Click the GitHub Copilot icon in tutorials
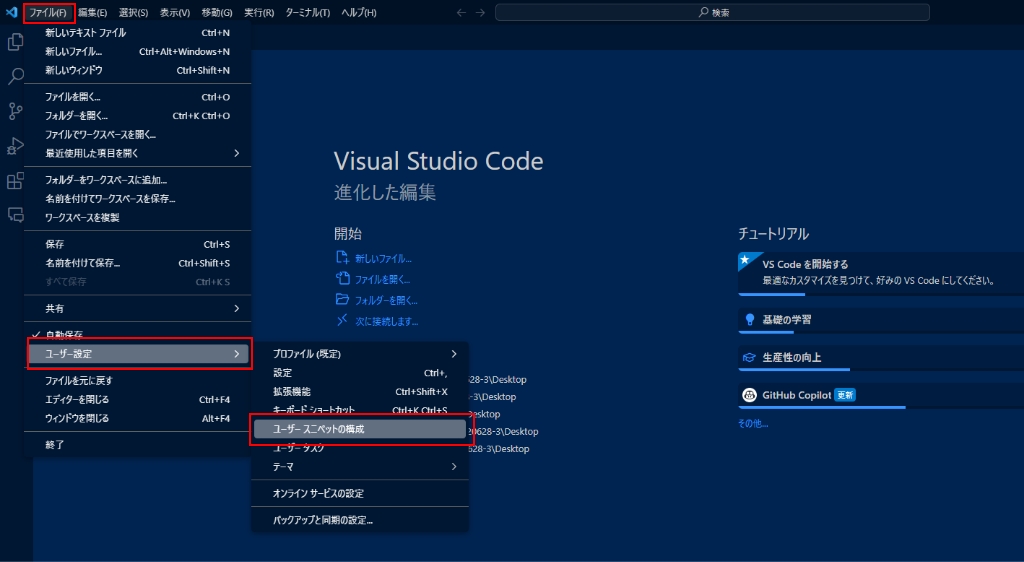Viewport: 1024px width, 562px height. coord(749,395)
